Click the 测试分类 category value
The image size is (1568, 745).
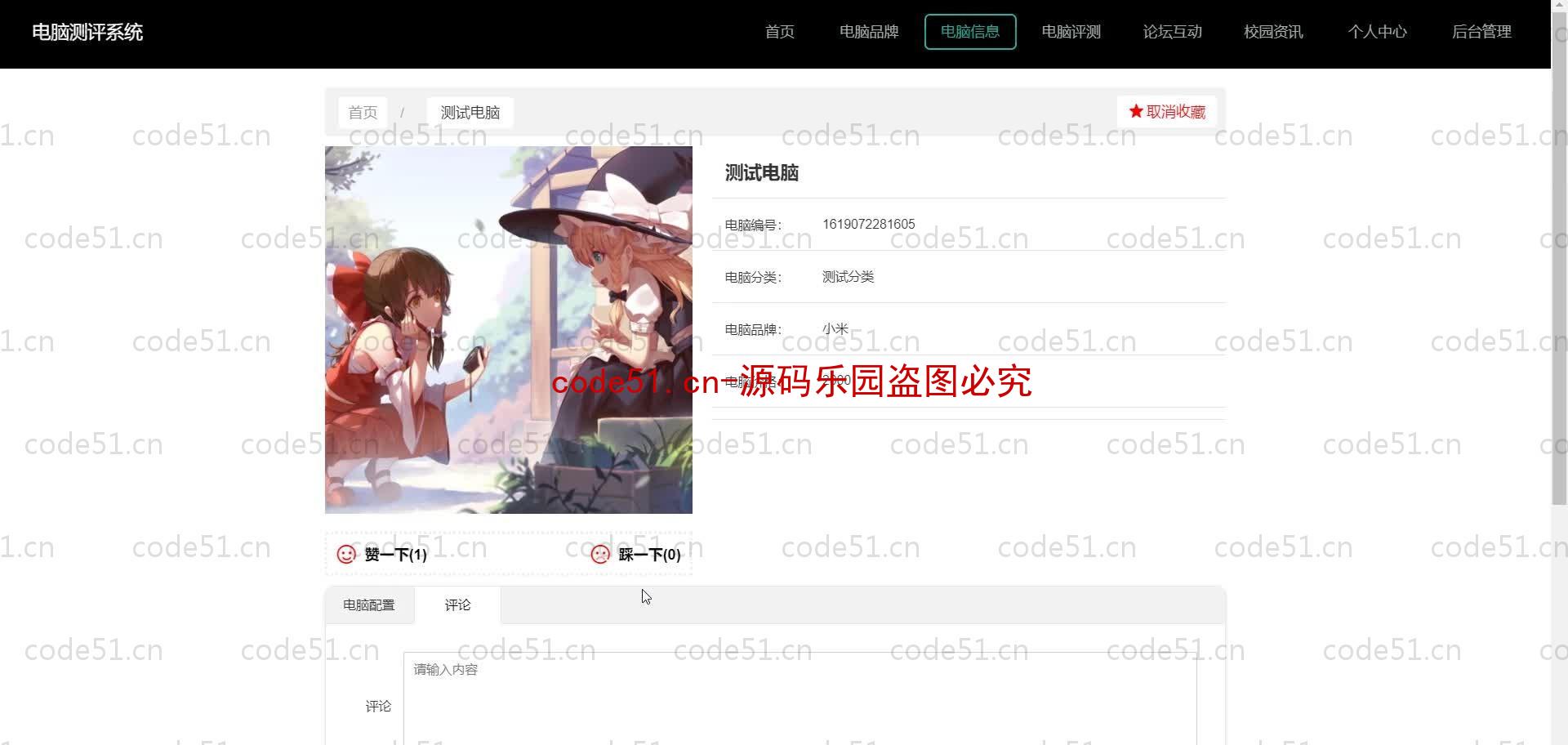pos(848,277)
